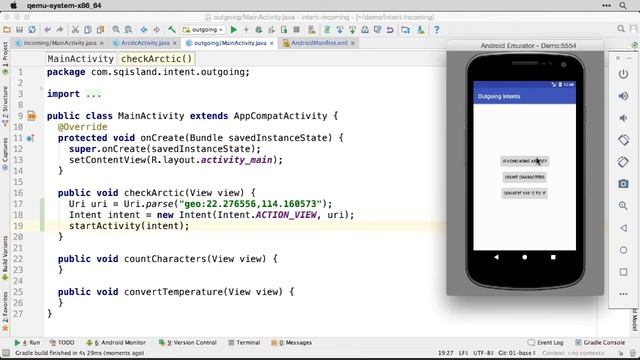The image size is (640, 360).
Task: Close the AndroidManifest.xml tab
Action: 353,43
